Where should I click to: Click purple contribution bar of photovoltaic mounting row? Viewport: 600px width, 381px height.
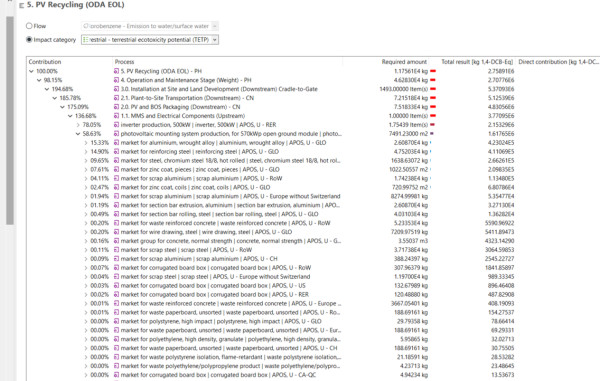click(432, 134)
